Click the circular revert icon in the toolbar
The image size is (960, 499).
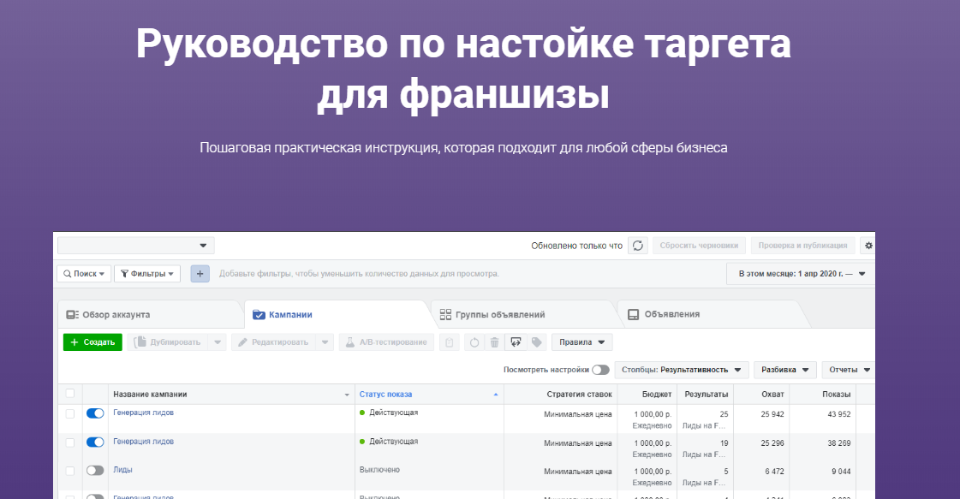coord(474,342)
